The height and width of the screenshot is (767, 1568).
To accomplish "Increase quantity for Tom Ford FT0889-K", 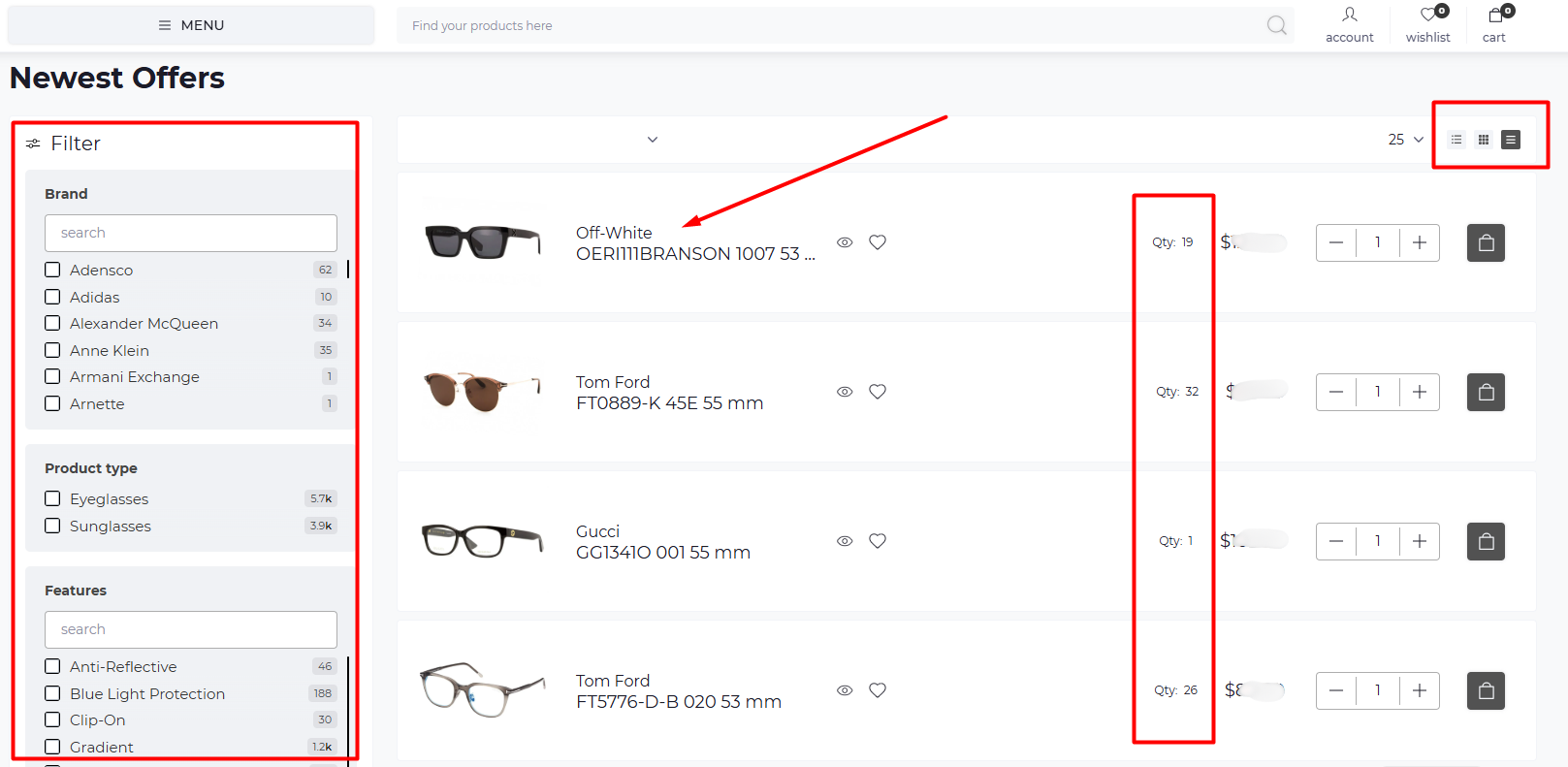I will point(1420,392).
